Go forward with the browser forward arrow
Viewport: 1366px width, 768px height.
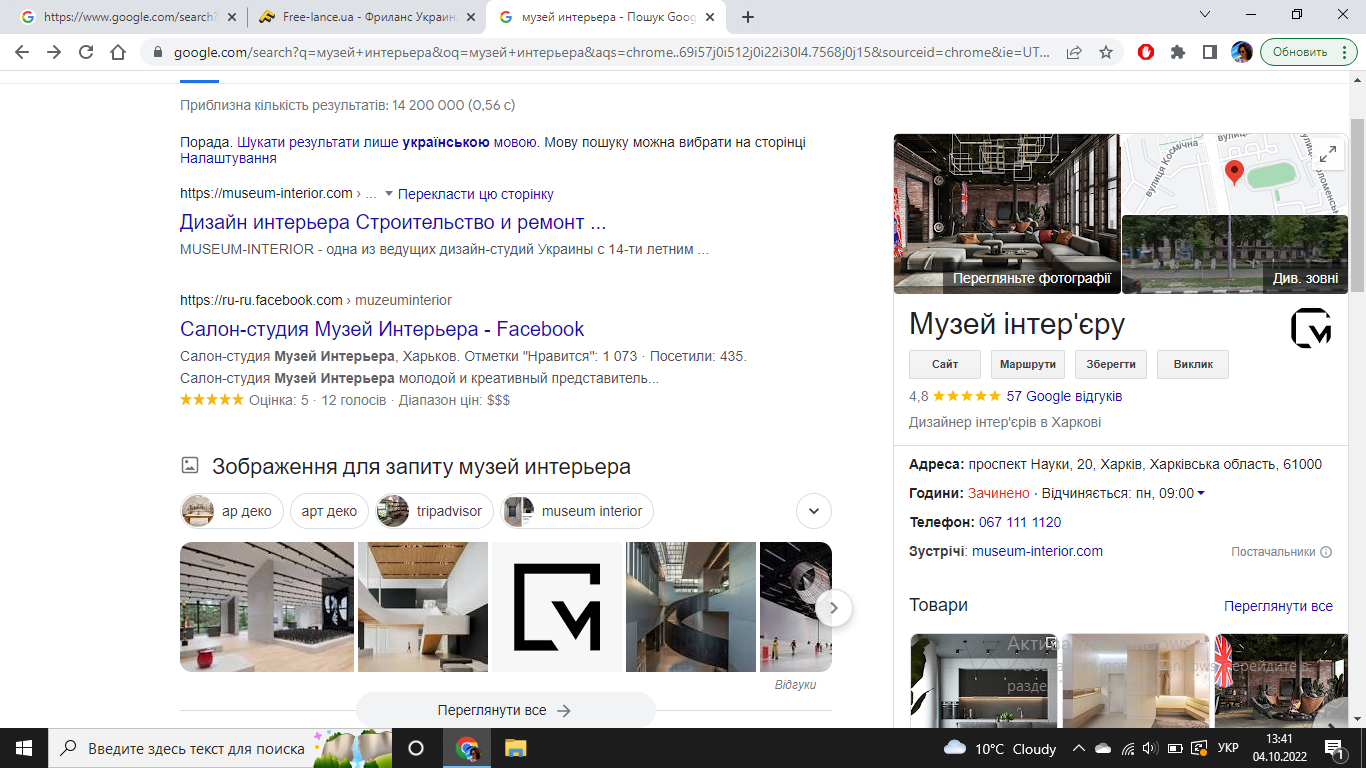pos(54,52)
